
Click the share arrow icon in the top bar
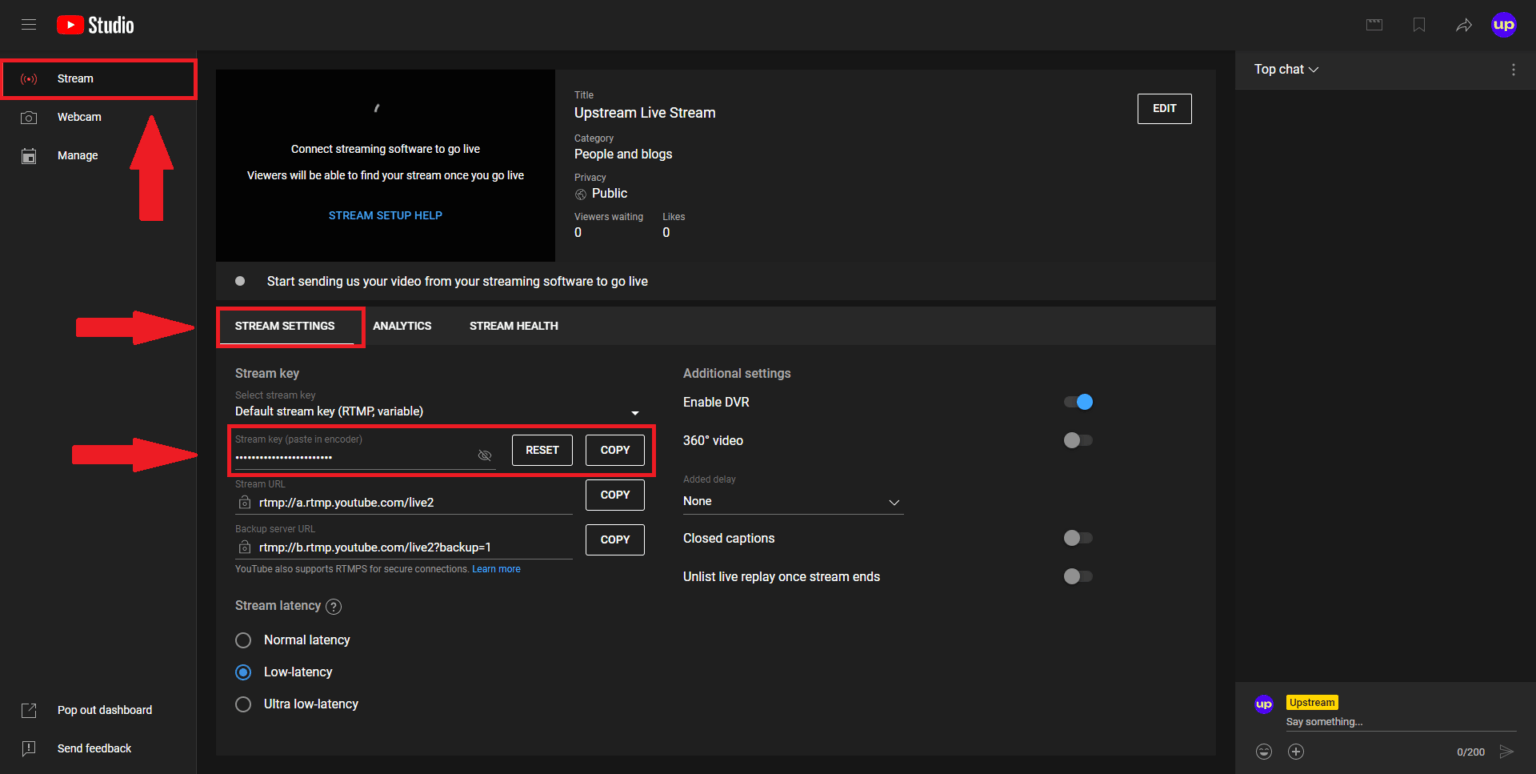click(x=1464, y=24)
